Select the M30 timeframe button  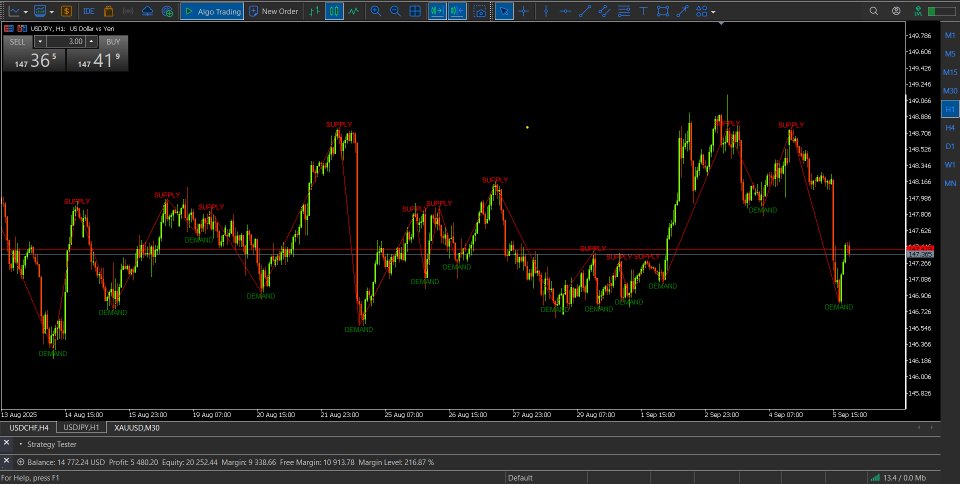click(950, 91)
